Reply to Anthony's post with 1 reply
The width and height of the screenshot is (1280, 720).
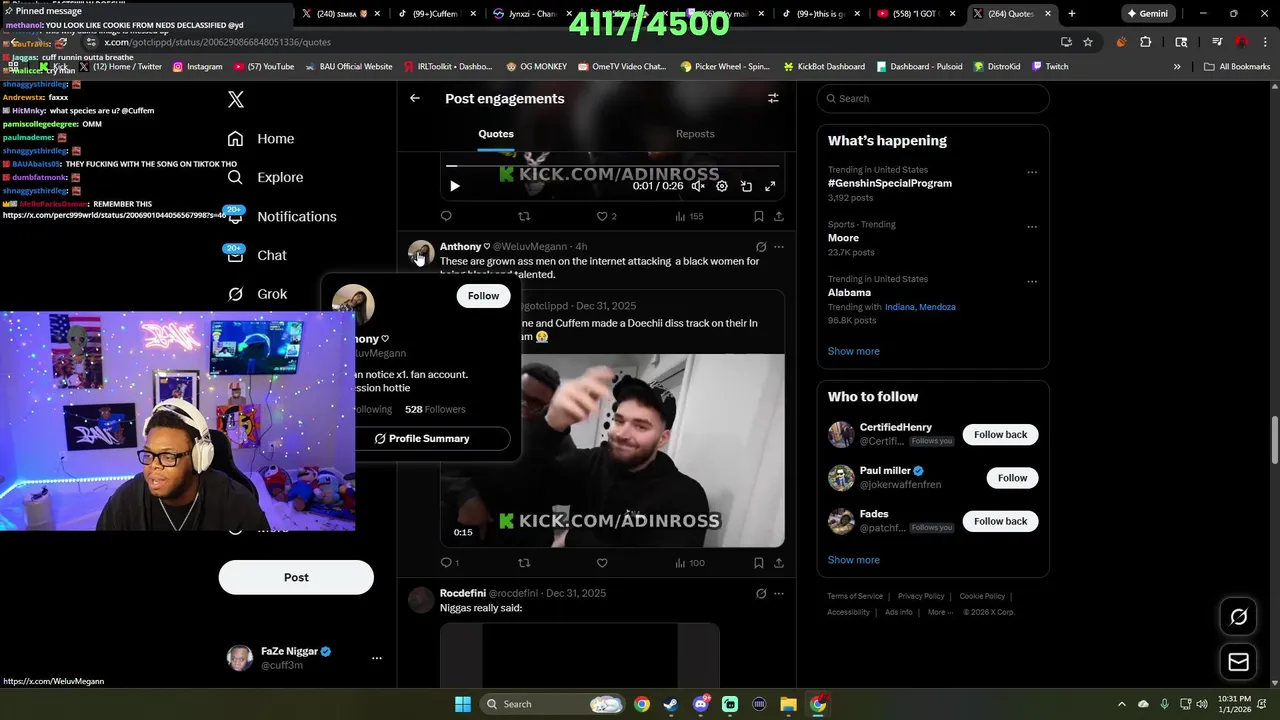coord(449,563)
